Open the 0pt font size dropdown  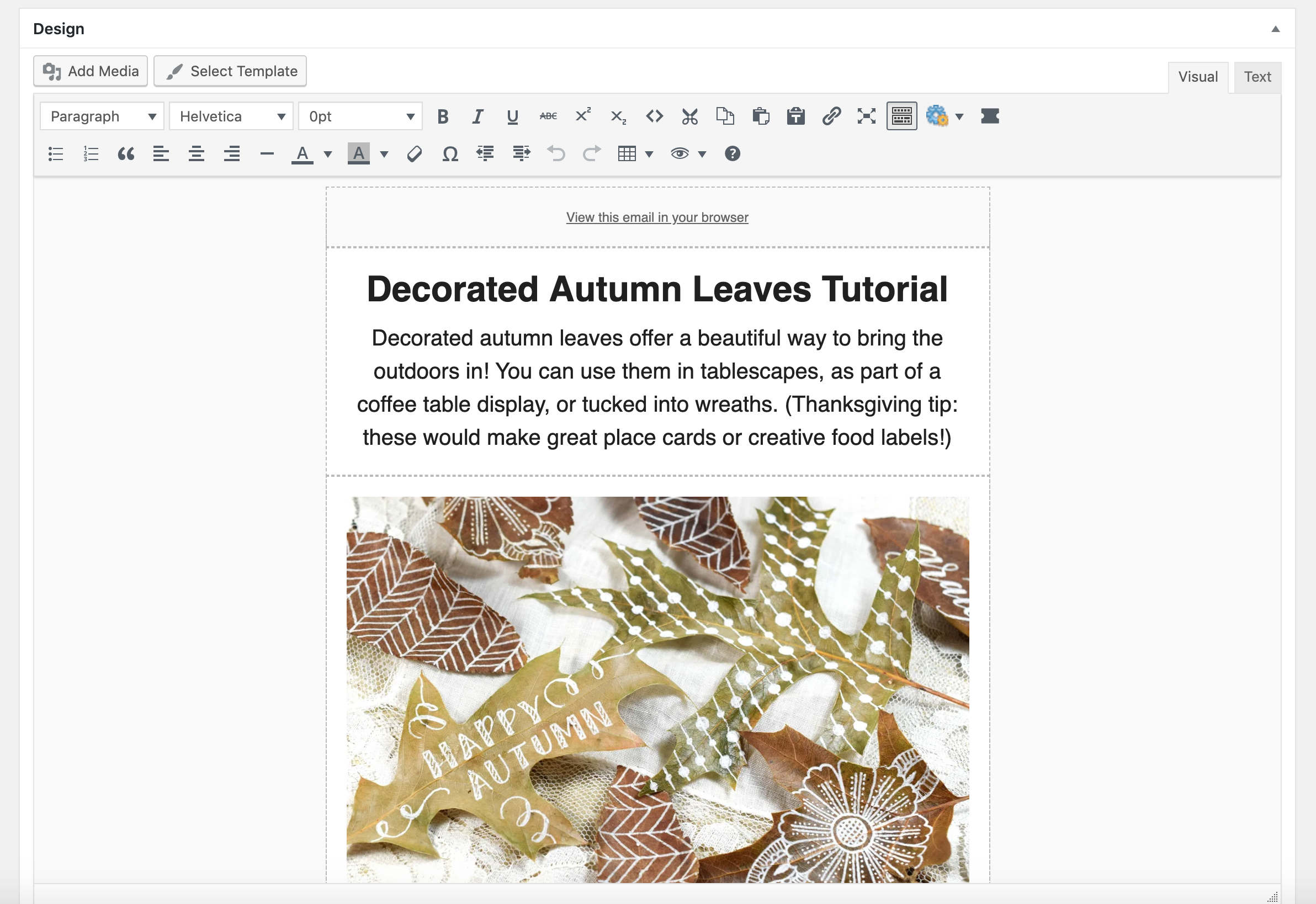[x=360, y=116]
